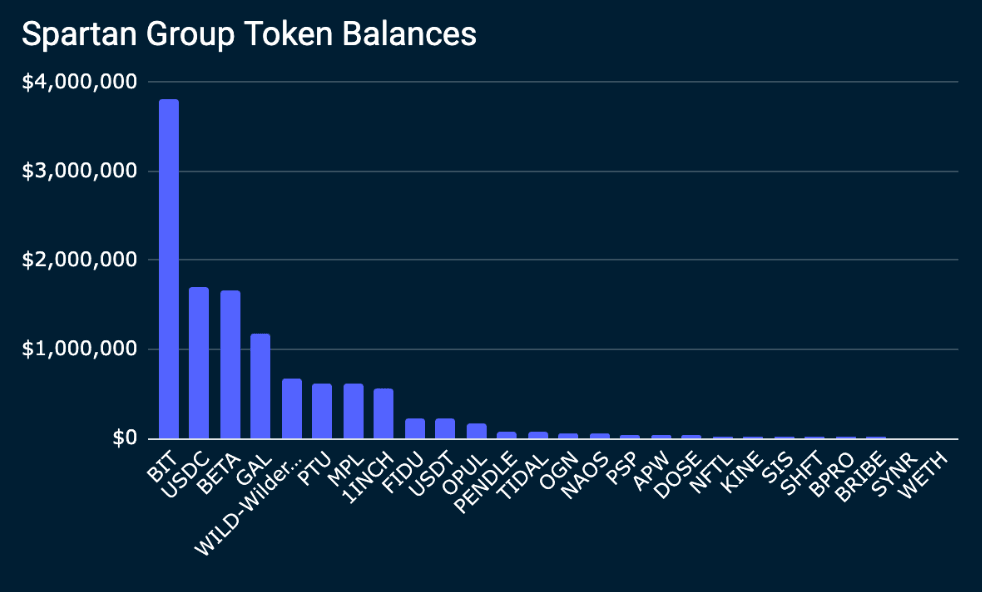
Task: Click the $3,000,000 y-axis label
Action: point(80,171)
